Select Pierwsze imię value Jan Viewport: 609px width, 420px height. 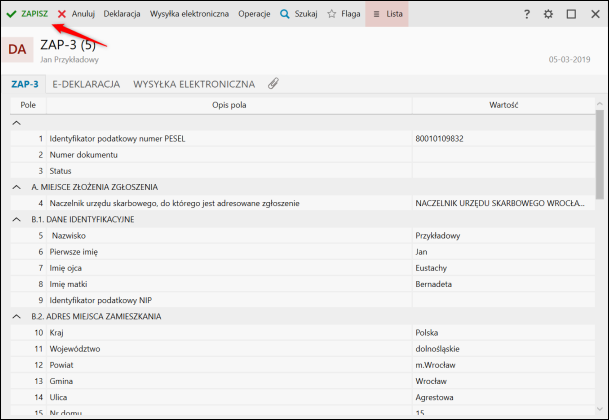point(421,252)
